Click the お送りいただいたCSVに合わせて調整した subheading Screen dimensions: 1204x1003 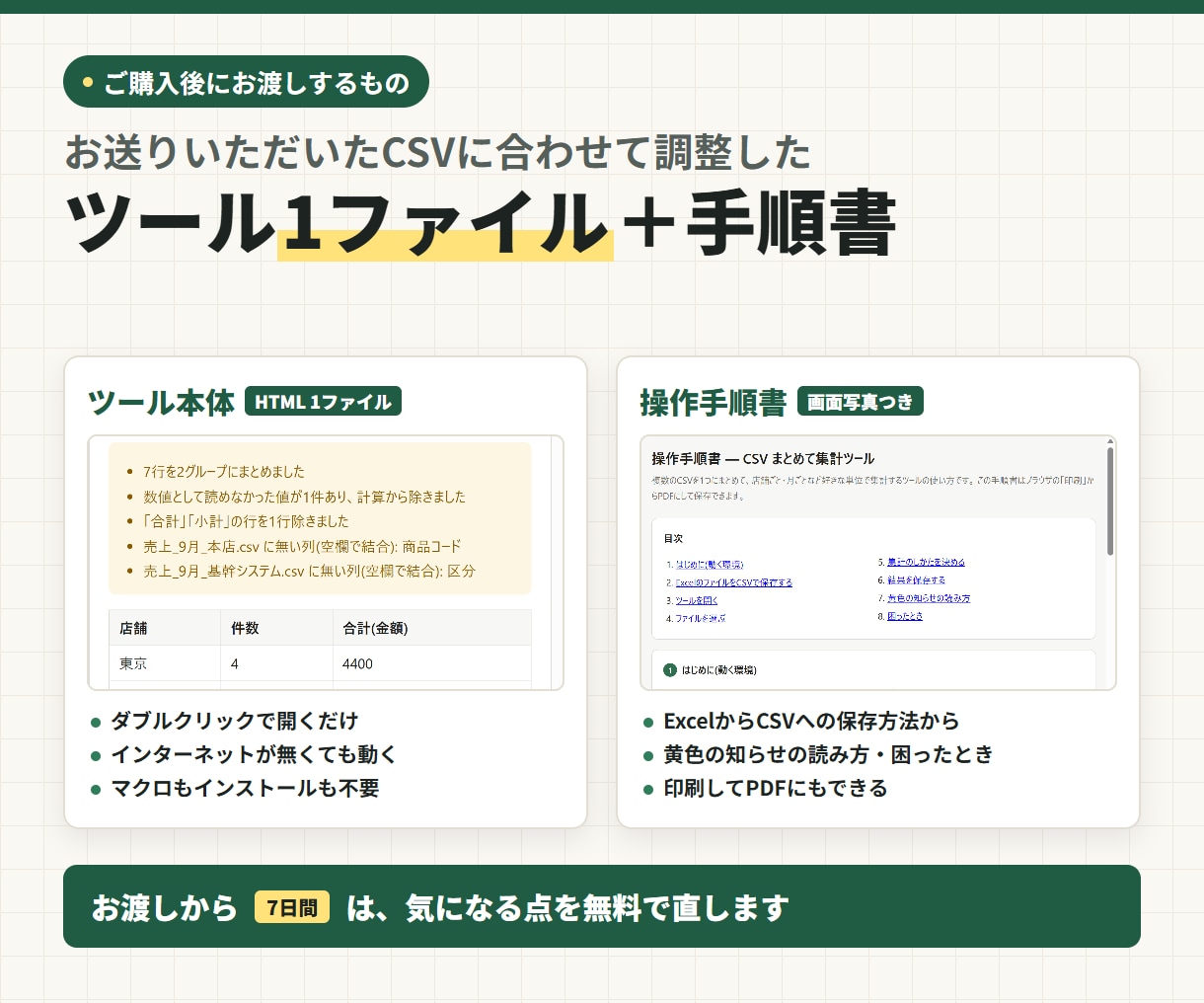click(x=438, y=152)
